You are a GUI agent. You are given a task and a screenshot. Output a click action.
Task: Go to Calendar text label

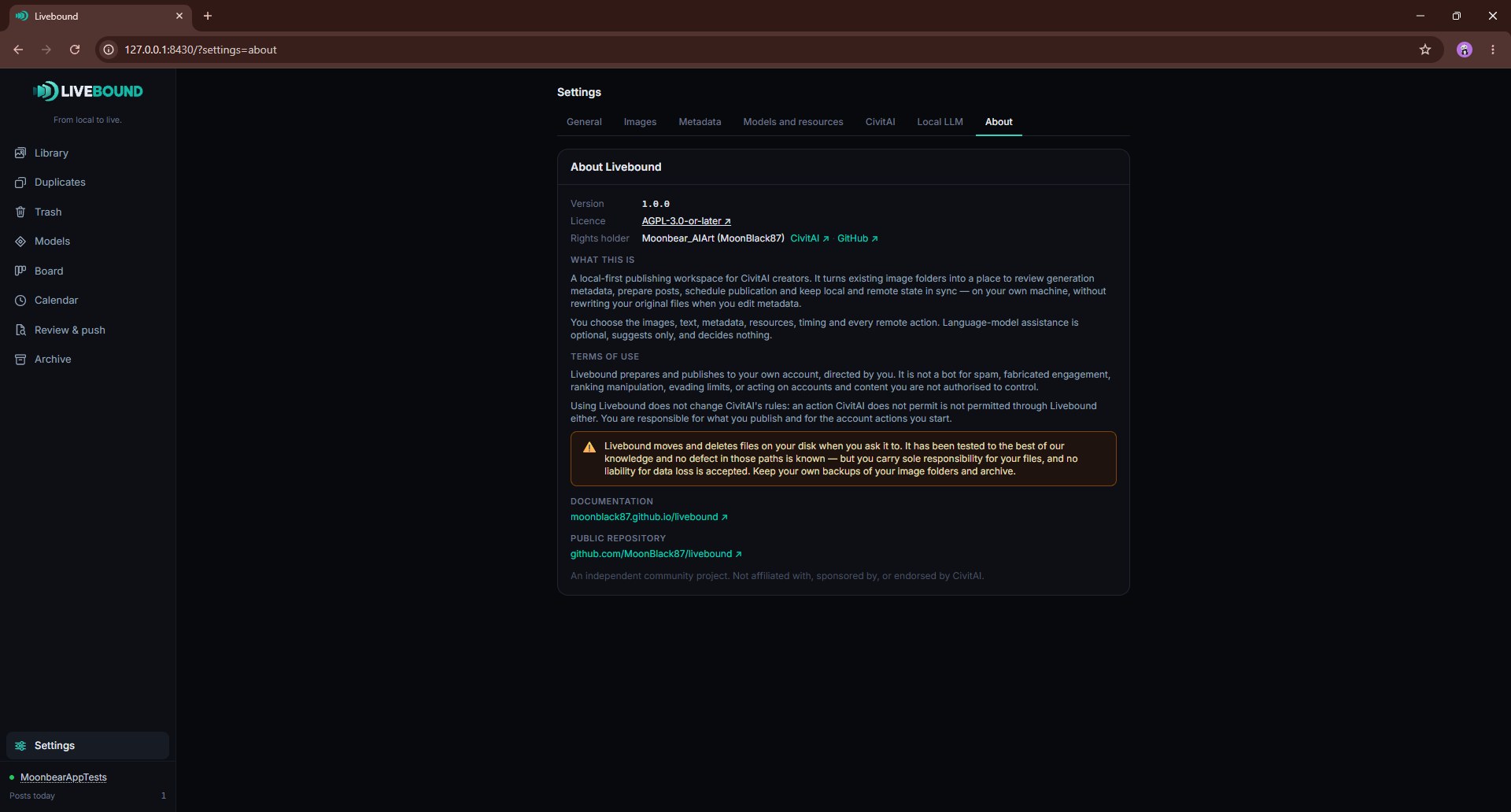[56, 301]
